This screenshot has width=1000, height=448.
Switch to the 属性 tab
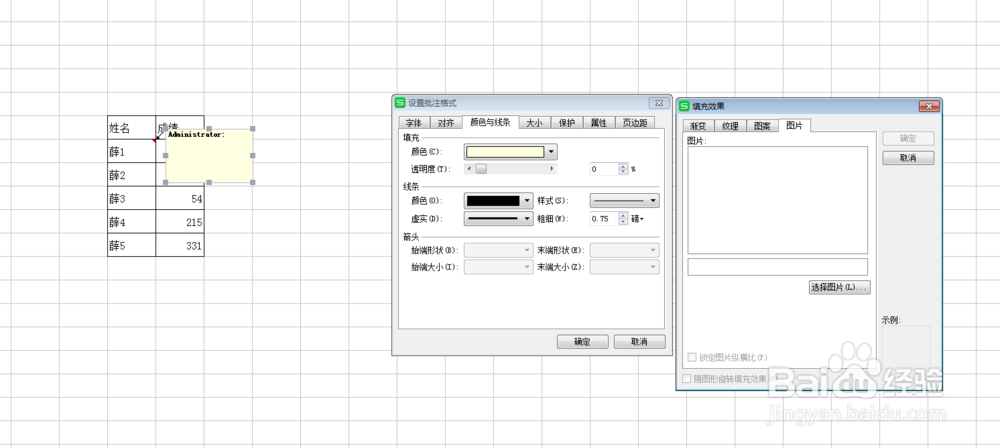pos(599,123)
